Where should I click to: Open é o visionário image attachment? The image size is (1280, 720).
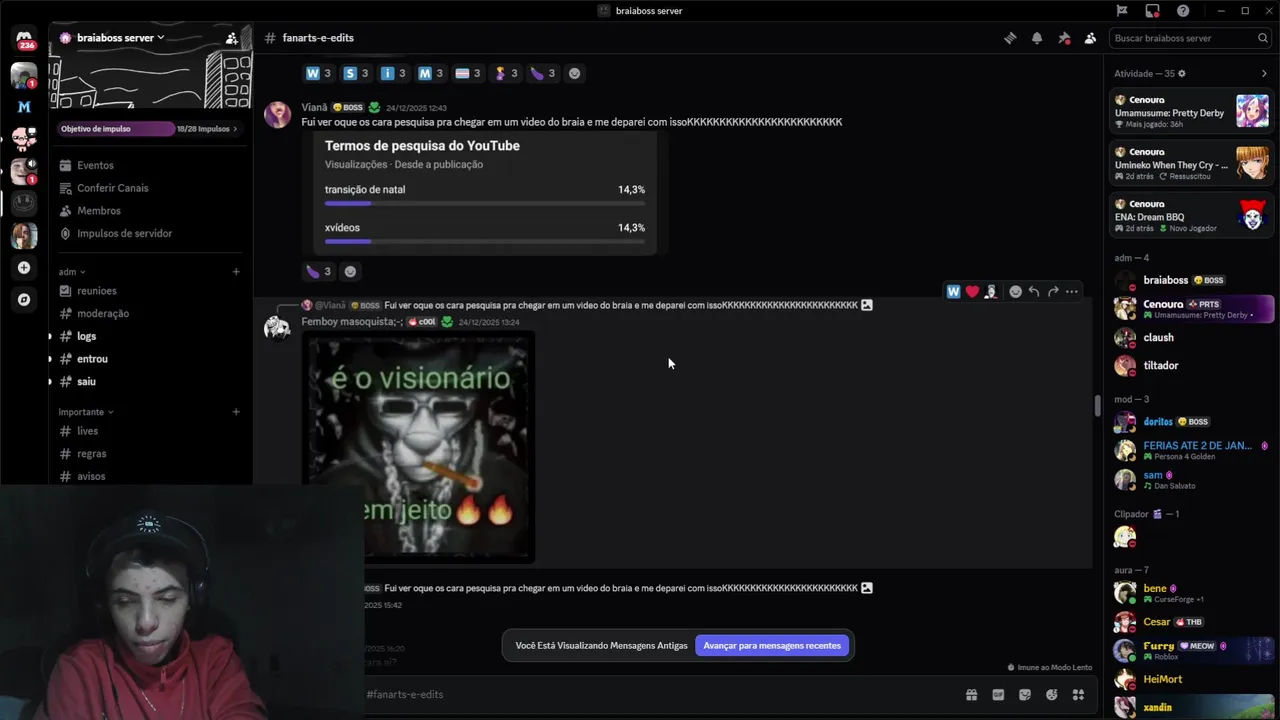point(419,446)
